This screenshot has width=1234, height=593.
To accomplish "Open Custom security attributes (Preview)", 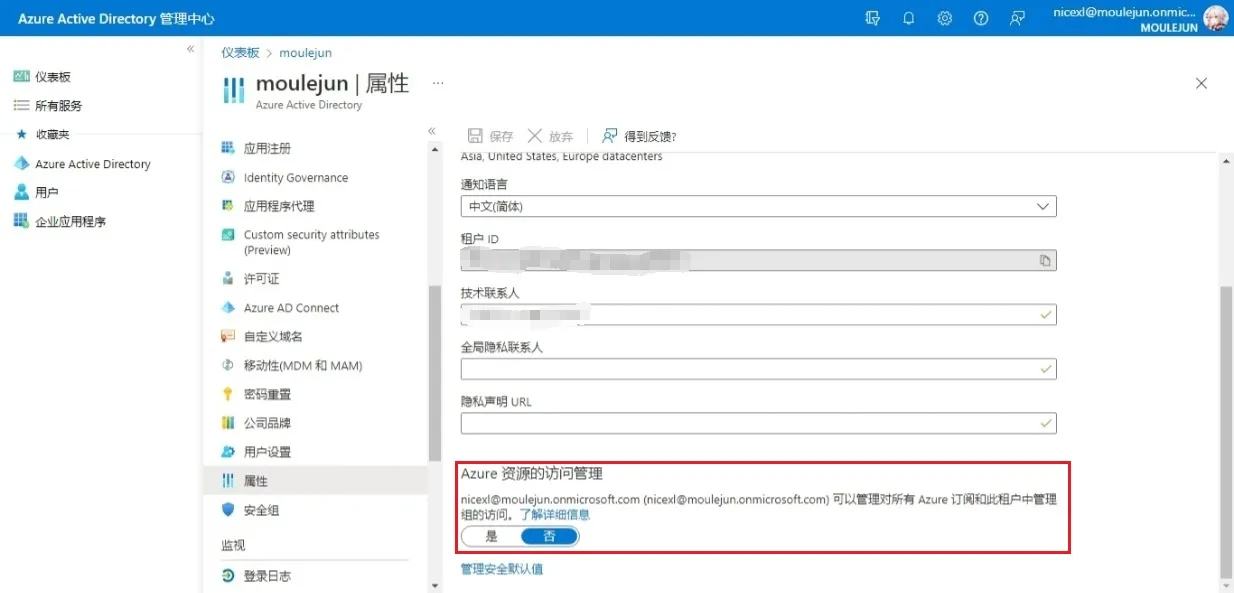I will [312, 242].
